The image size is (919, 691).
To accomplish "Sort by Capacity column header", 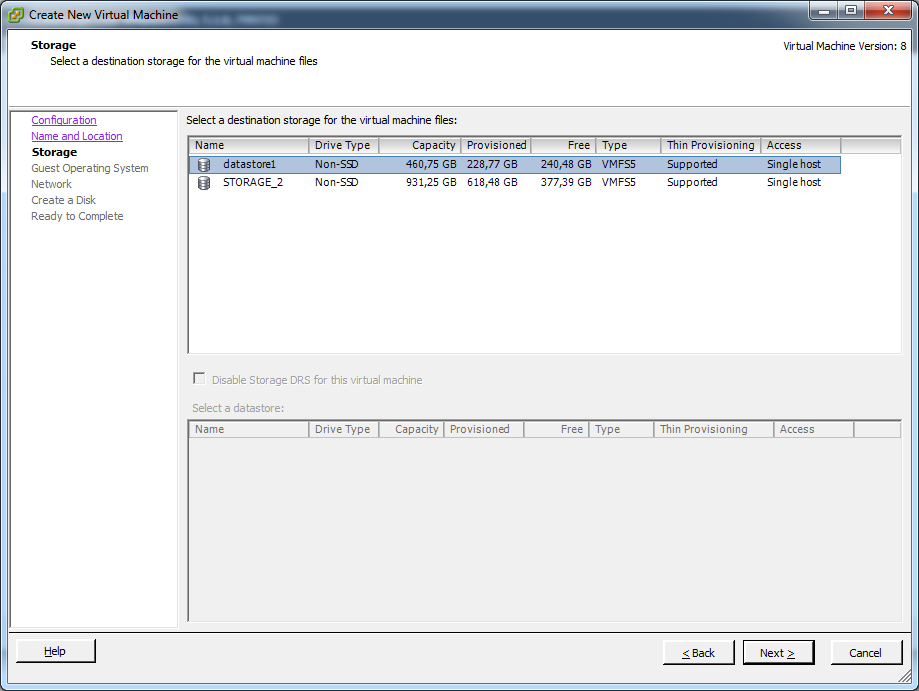I will coord(419,145).
